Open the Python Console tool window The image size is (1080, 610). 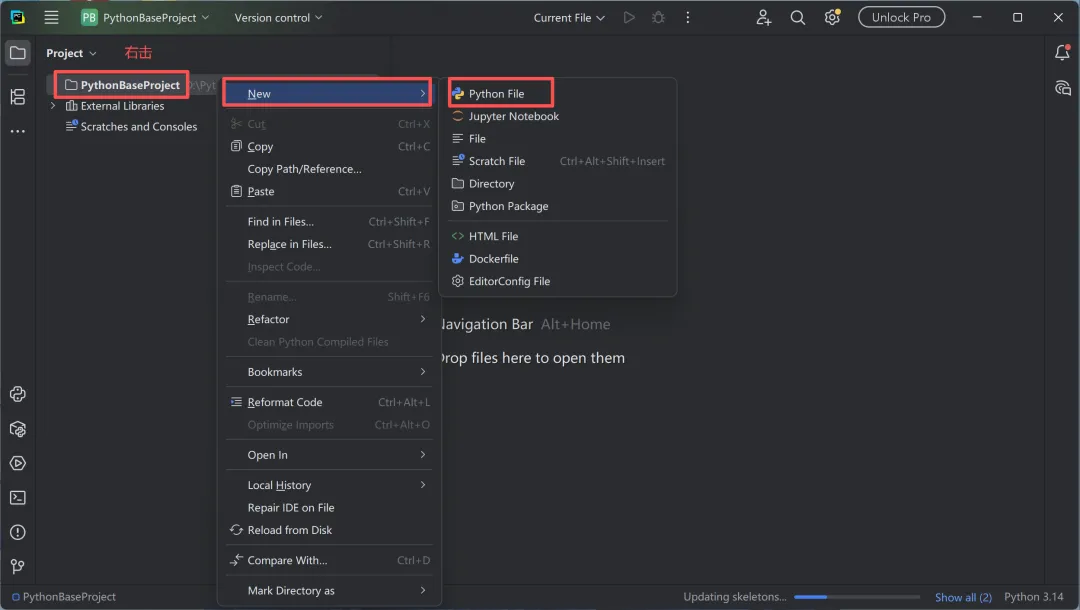[x=18, y=395]
